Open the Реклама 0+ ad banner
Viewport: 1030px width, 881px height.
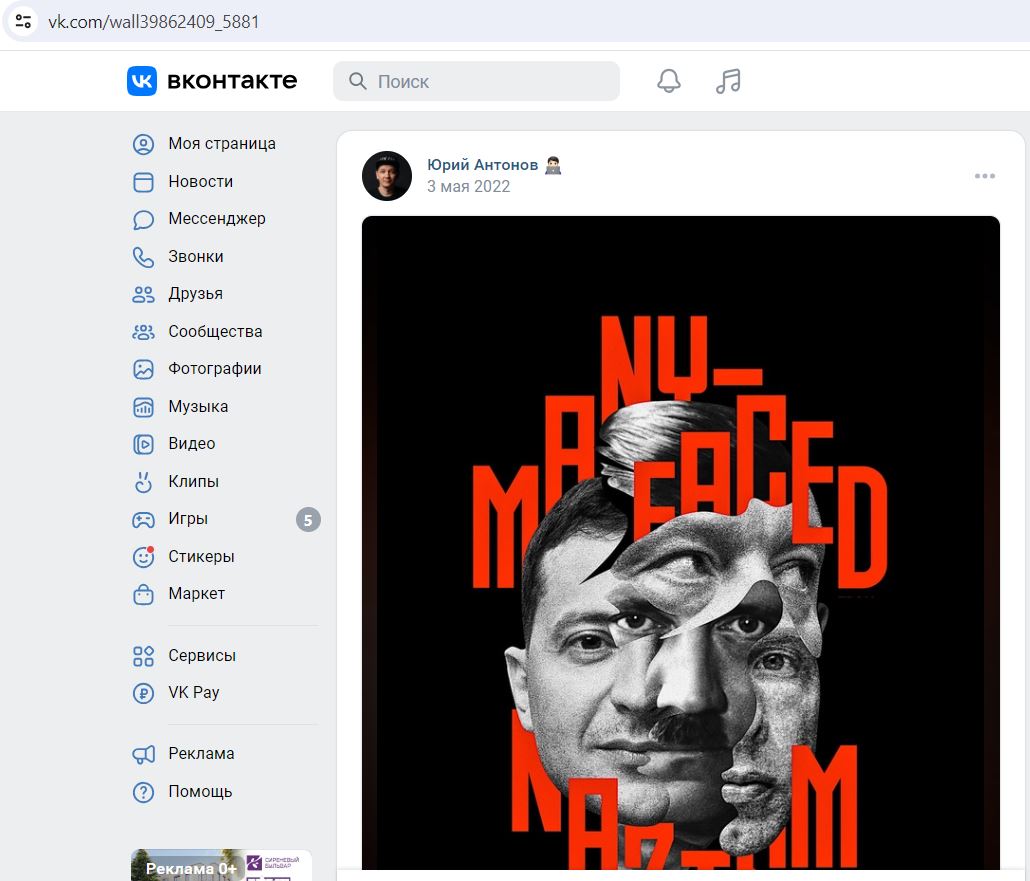click(x=221, y=865)
